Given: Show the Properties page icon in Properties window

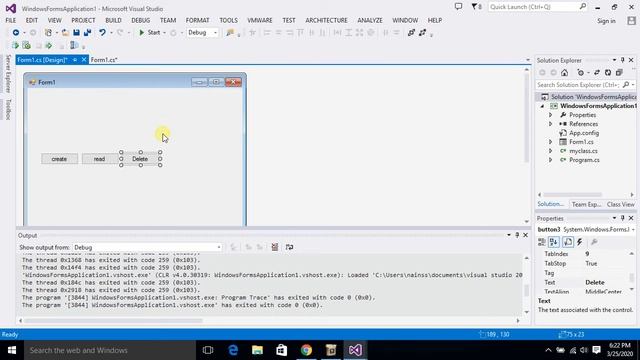Looking at the screenshot, I should [568, 242].
